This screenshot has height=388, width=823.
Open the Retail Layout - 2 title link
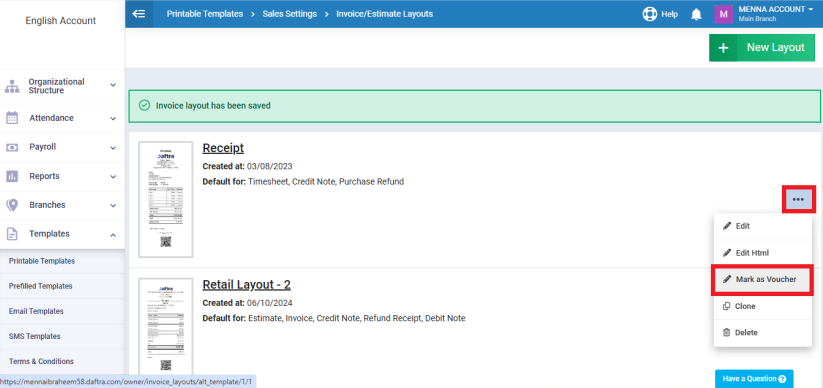coord(247,285)
